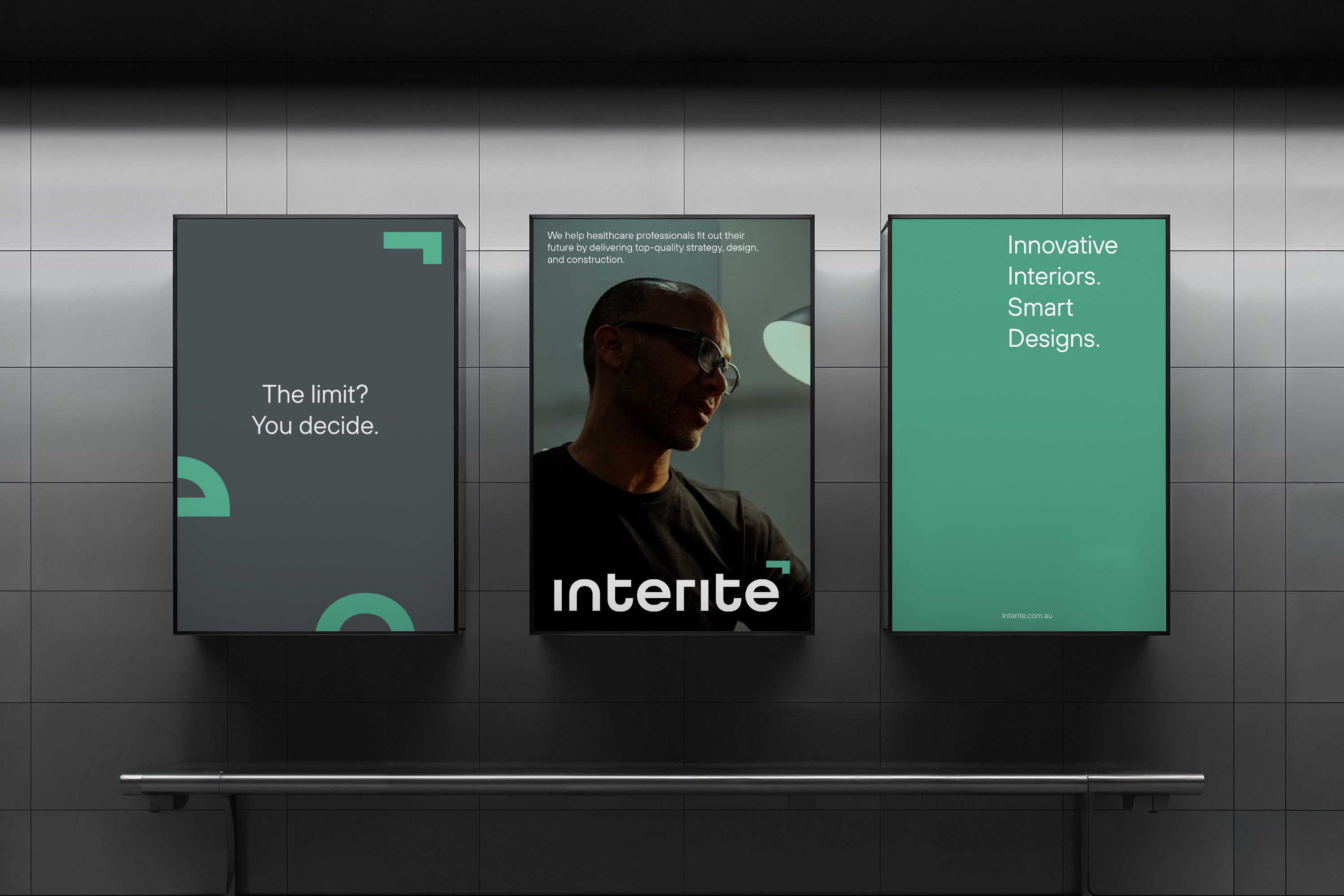Click "The limit?" headline text
This screenshot has width=1344, height=896.
coord(315,394)
